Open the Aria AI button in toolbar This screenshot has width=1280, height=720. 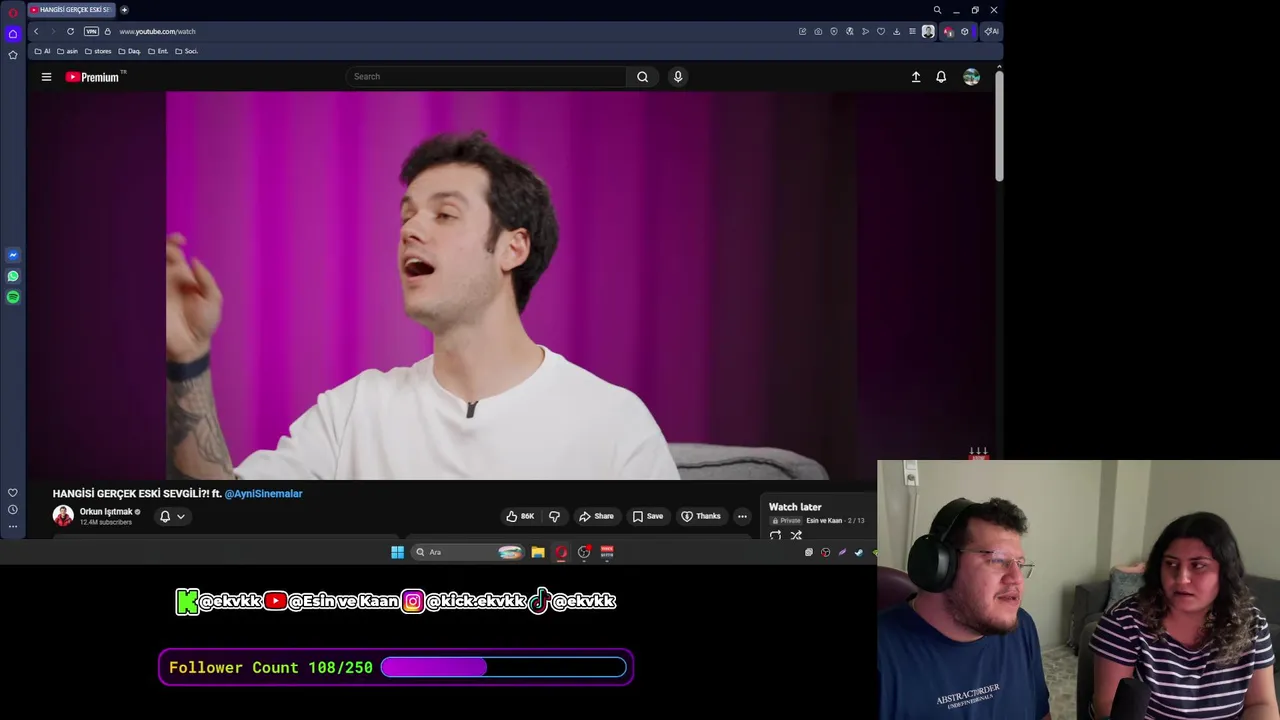coord(991,31)
